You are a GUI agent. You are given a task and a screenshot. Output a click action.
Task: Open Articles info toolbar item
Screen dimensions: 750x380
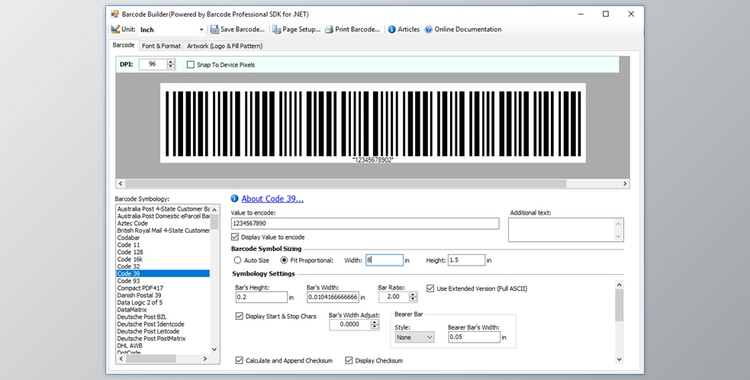pyautogui.click(x=403, y=29)
